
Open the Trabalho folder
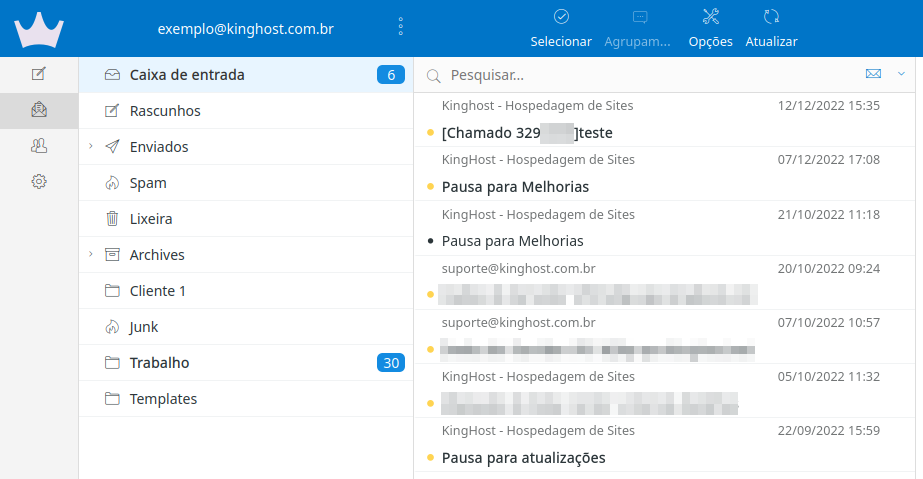coord(159,363)
